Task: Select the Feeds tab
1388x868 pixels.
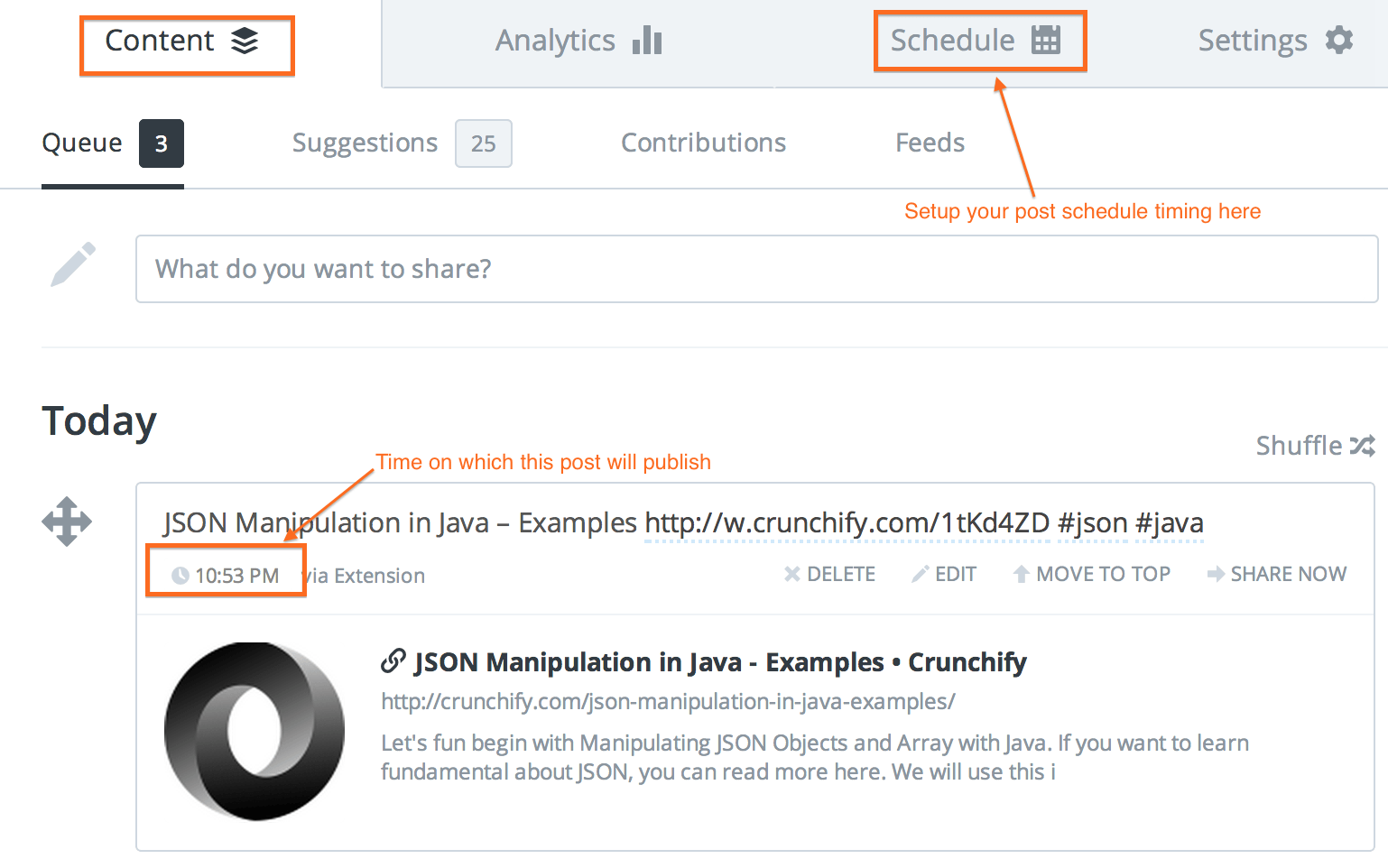Action: click(x=930, y=143)
